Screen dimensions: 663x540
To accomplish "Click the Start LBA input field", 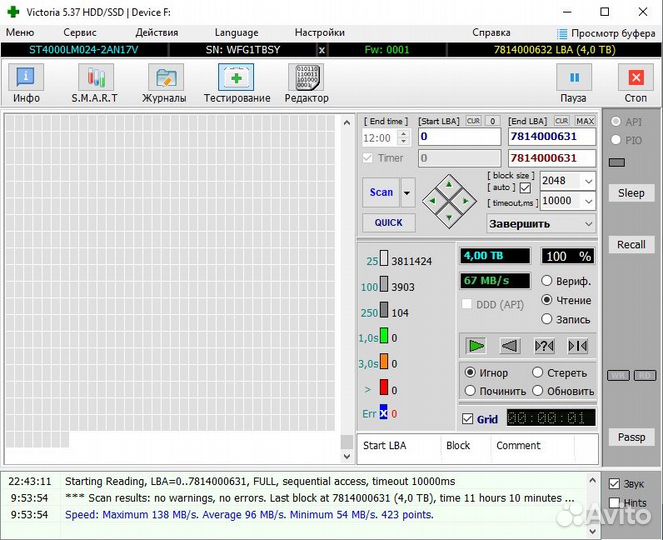I will pos(458,137).
